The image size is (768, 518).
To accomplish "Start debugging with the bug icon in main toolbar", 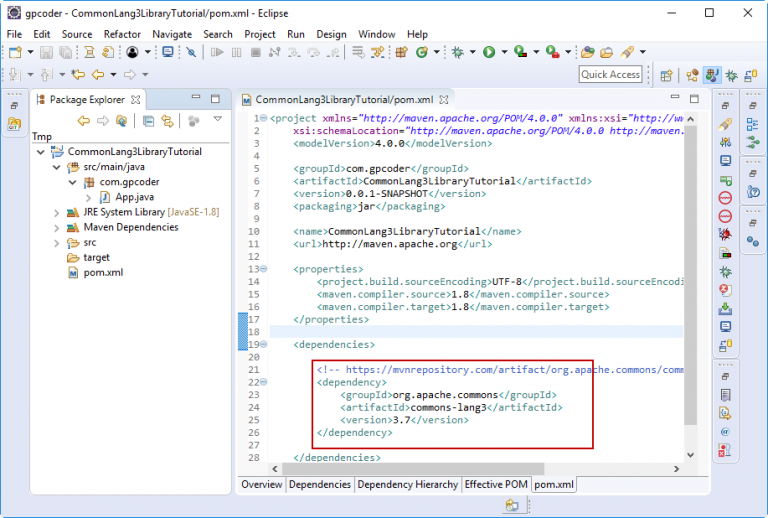I will (458, 52).
